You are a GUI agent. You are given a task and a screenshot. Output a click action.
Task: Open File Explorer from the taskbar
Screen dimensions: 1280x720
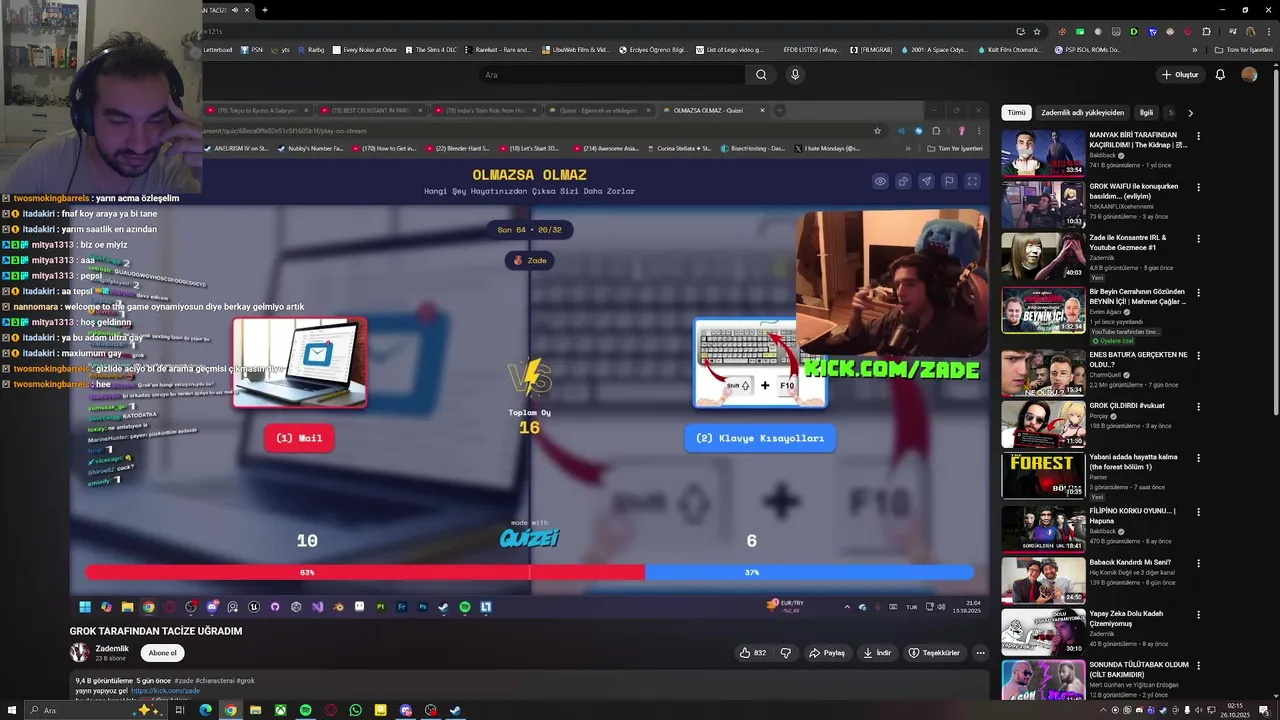pos(255,711)
